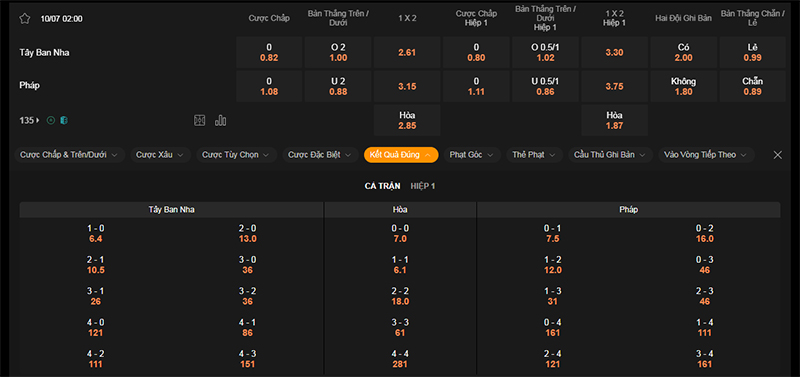800x377 pixels.
Task: Select the CẢ TRẬN tab
Action: tap(382, 186)
